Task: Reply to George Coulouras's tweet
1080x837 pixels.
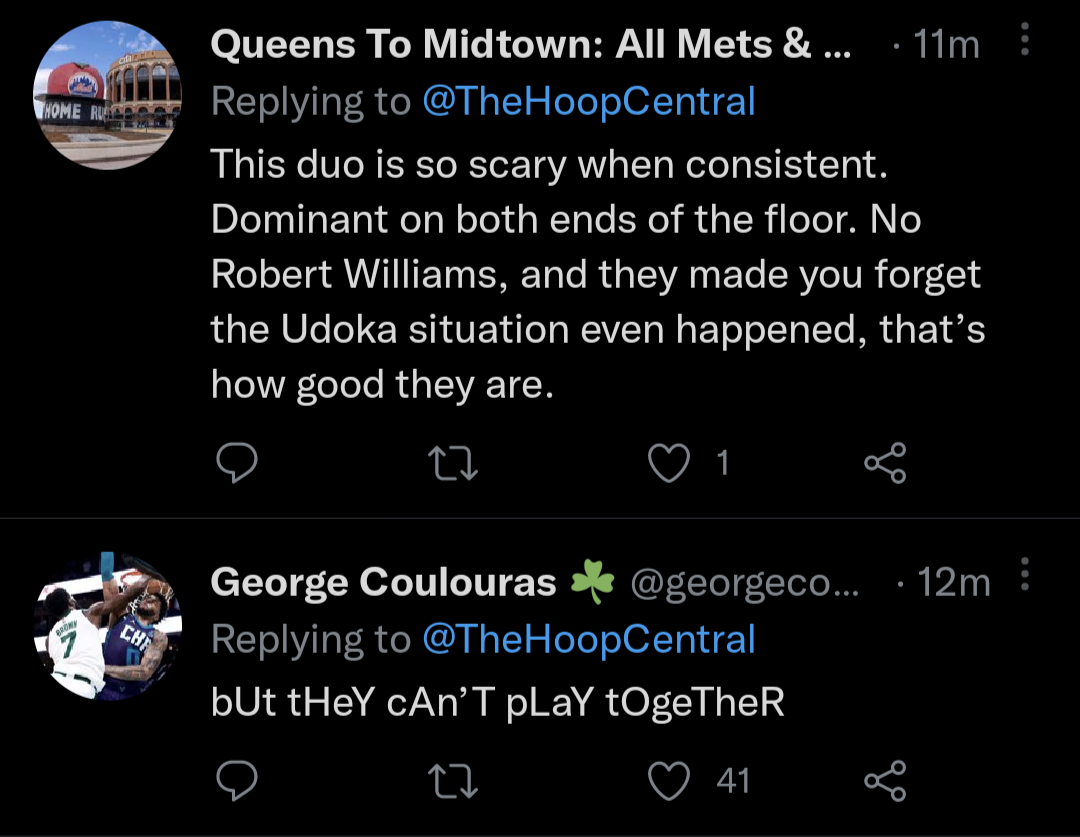Action: (237, 780)
